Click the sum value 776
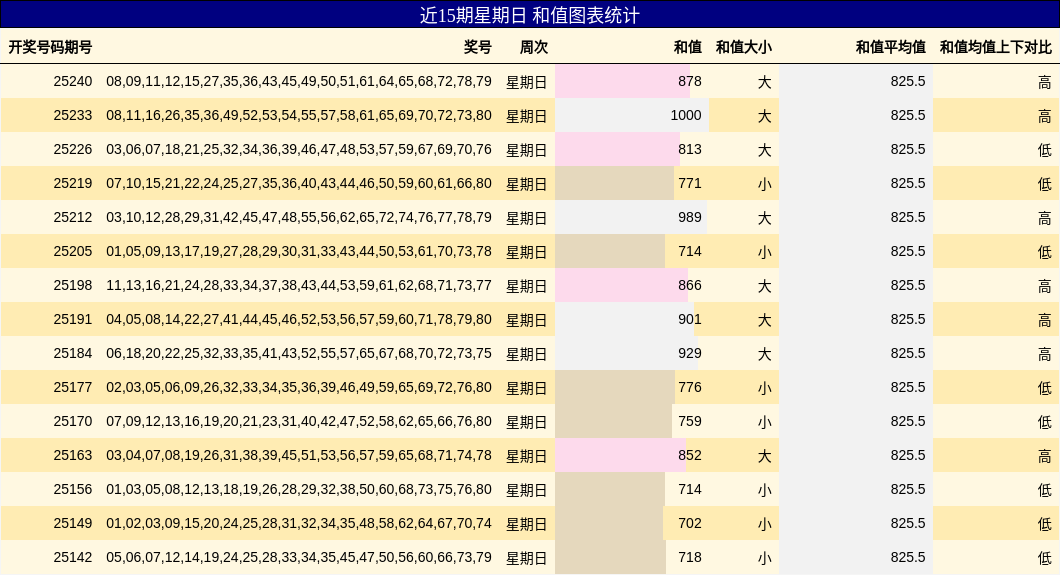 (690, 388)
